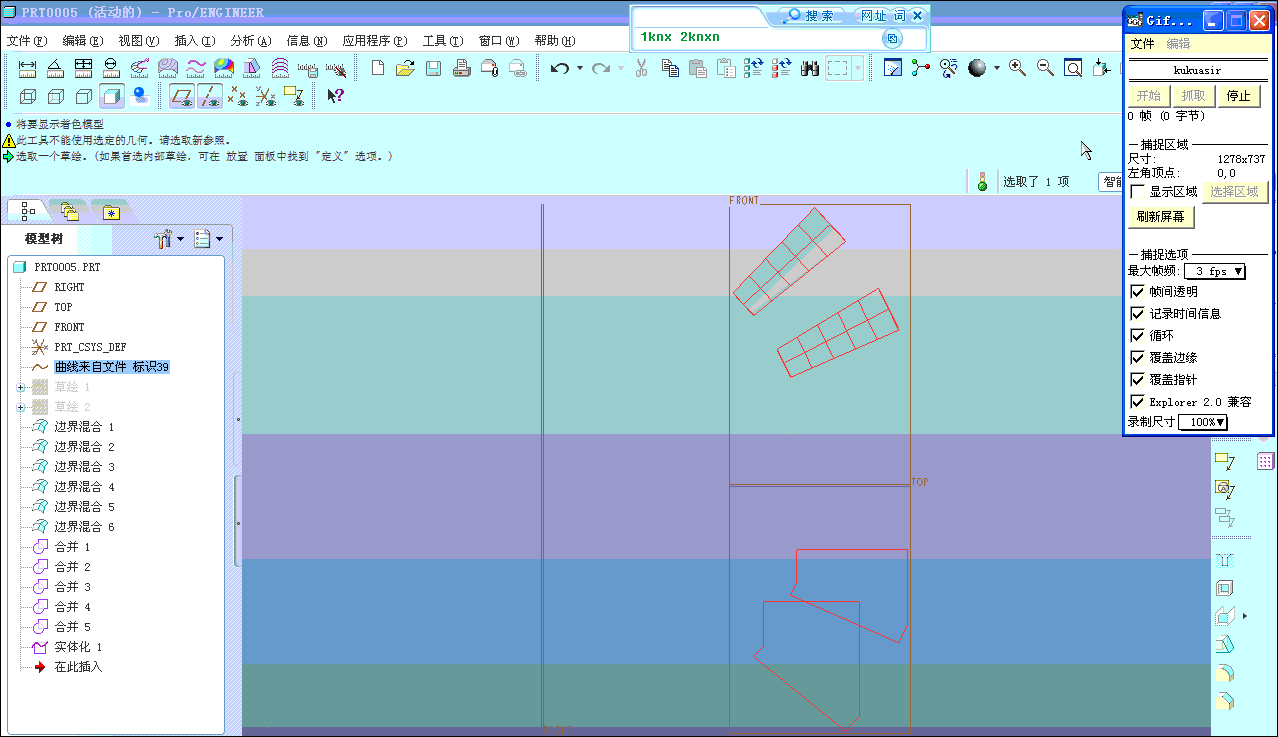Click the model tree settings hammer icon
This screenshot has width=1278, height=737.
164,239
